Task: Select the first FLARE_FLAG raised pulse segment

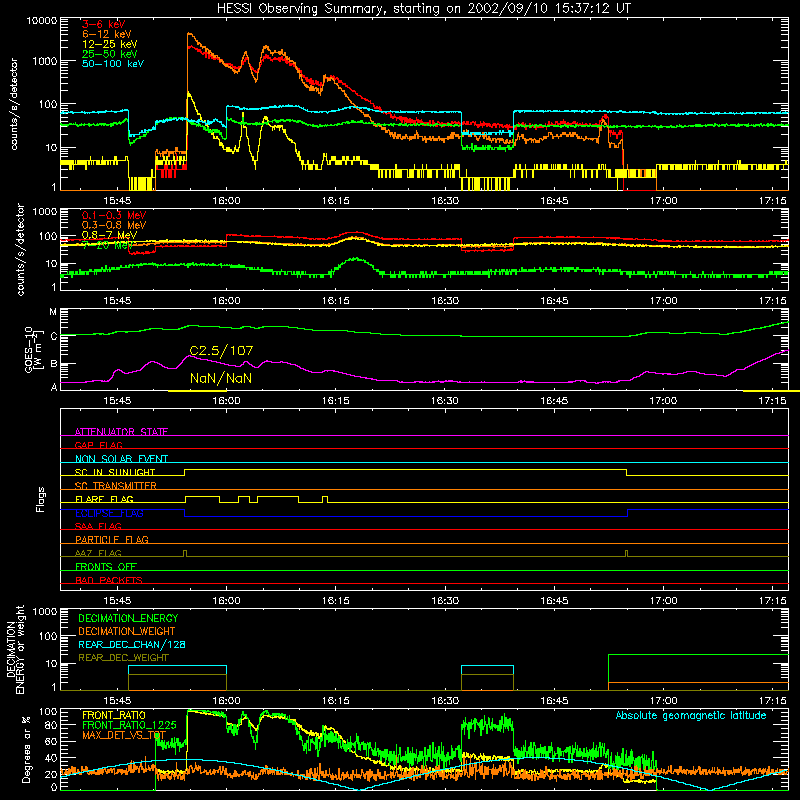Action: click(203, 497)
